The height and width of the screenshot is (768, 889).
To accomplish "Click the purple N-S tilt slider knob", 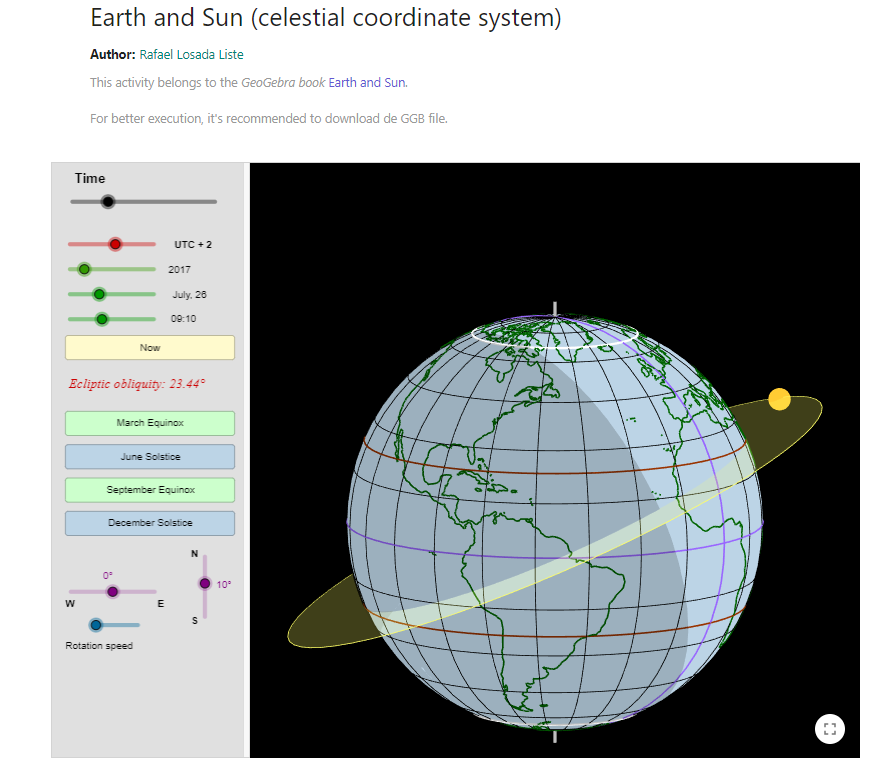I will [x=205, y=583].
